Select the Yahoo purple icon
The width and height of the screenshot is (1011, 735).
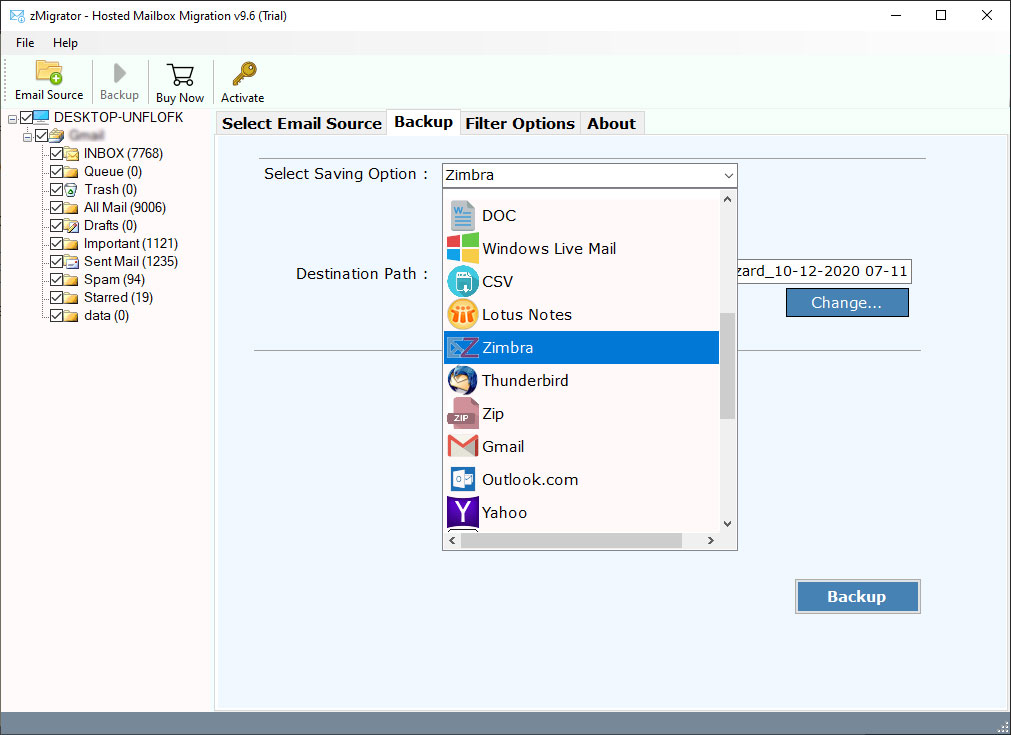click(x=462, y=512)
